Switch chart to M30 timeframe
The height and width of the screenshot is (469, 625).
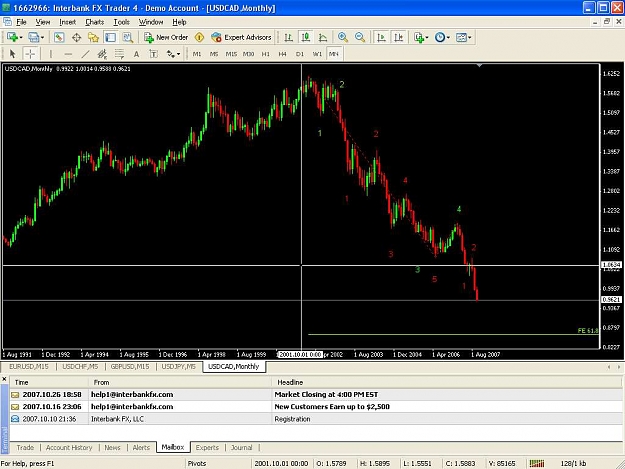248,54
